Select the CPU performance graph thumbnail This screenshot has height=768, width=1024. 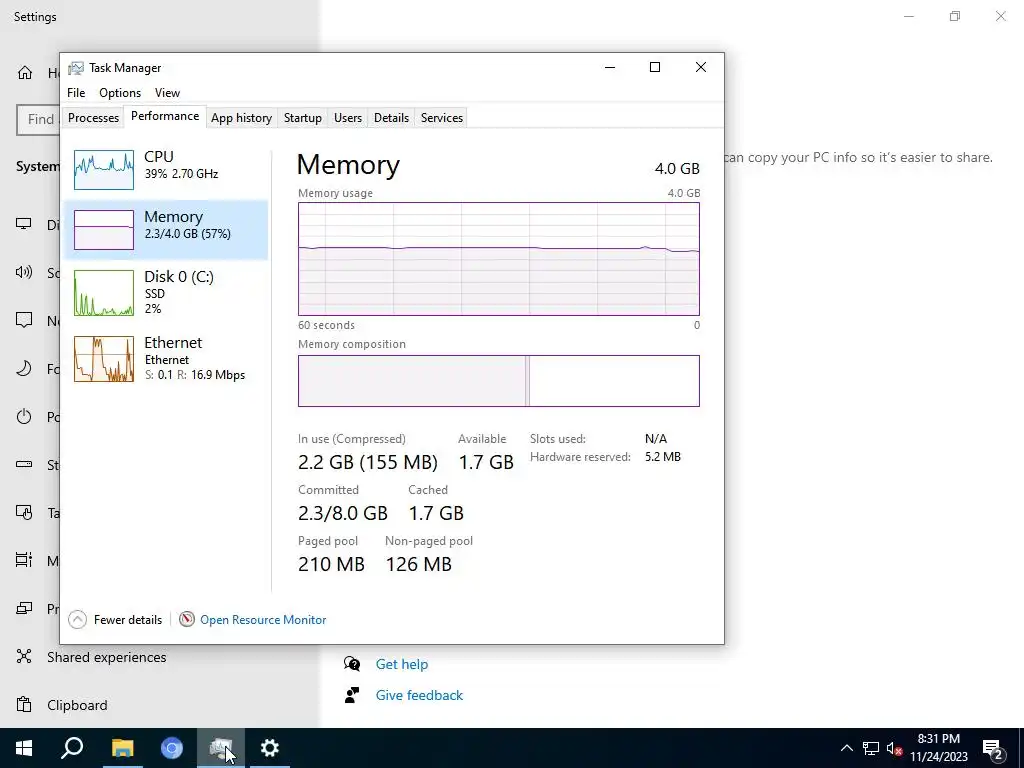coord(104,170)
